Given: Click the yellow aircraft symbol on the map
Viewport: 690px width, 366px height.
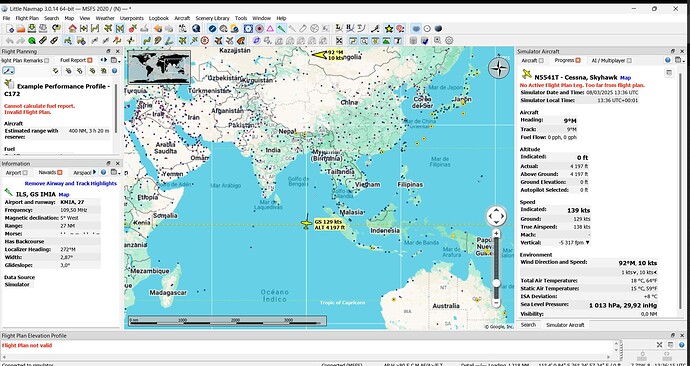Looking at the screenshot, I should tap(307, 223).
